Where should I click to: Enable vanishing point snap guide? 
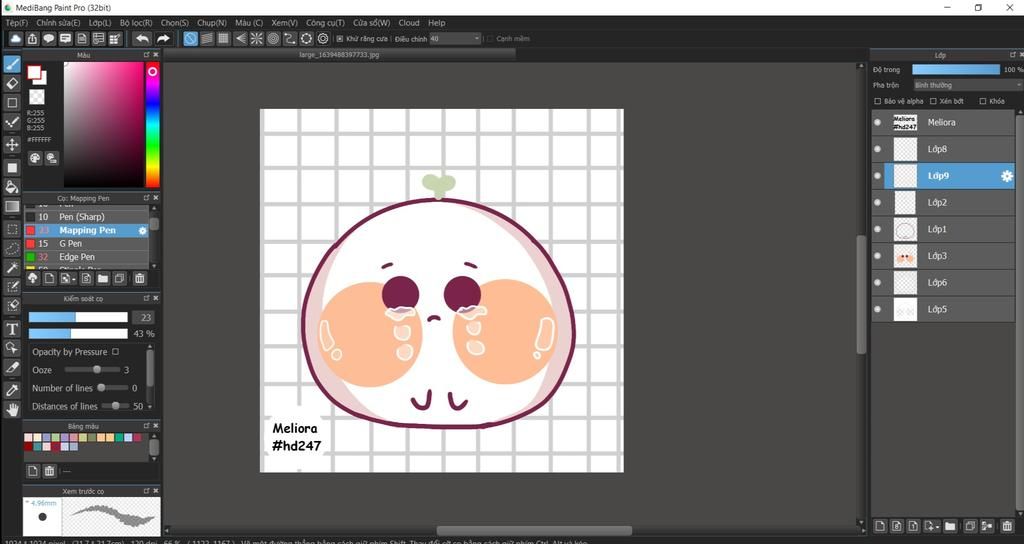coord(240,39)
